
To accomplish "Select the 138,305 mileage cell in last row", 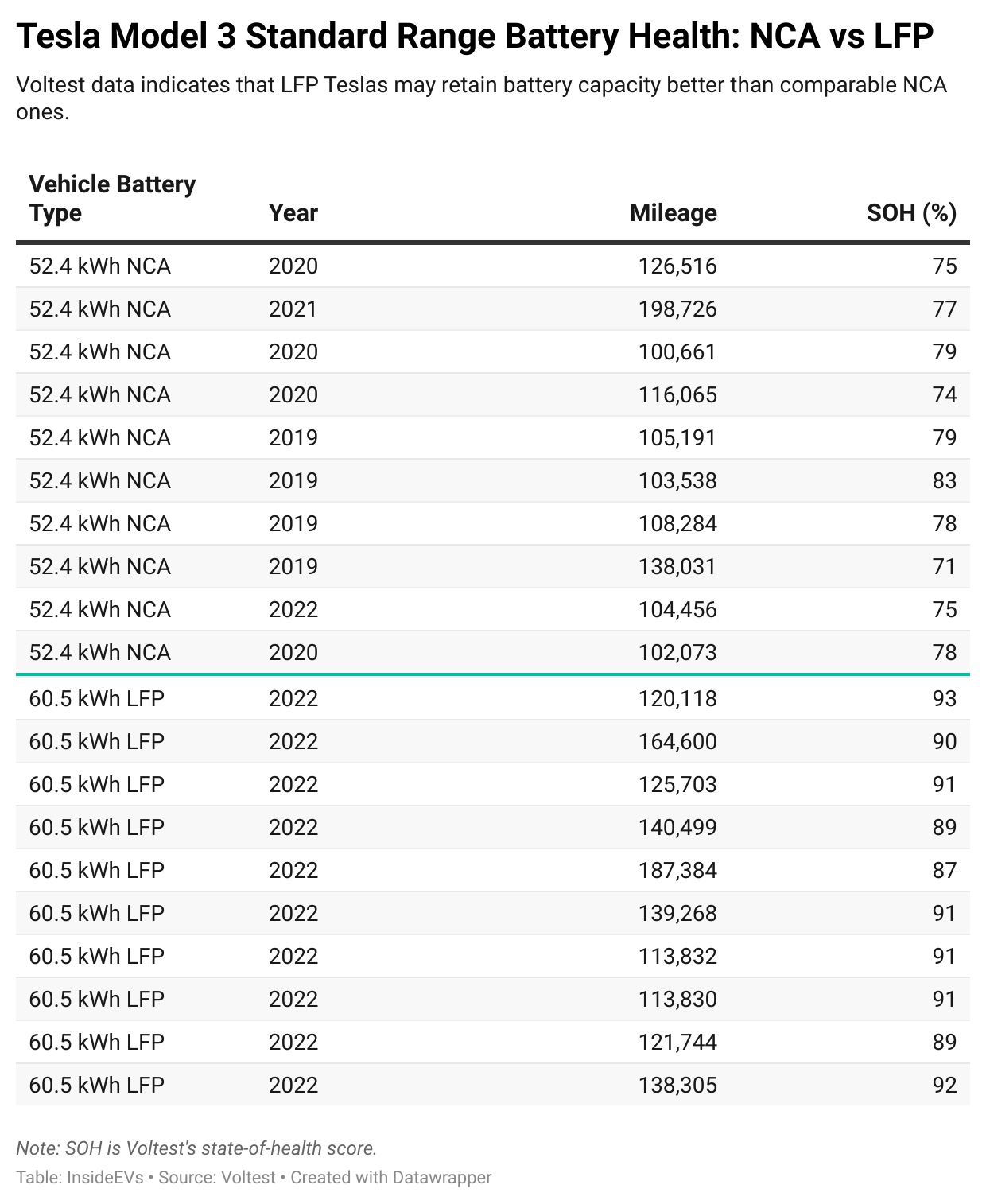I will pyautogui.click(x=677, y=1085).
